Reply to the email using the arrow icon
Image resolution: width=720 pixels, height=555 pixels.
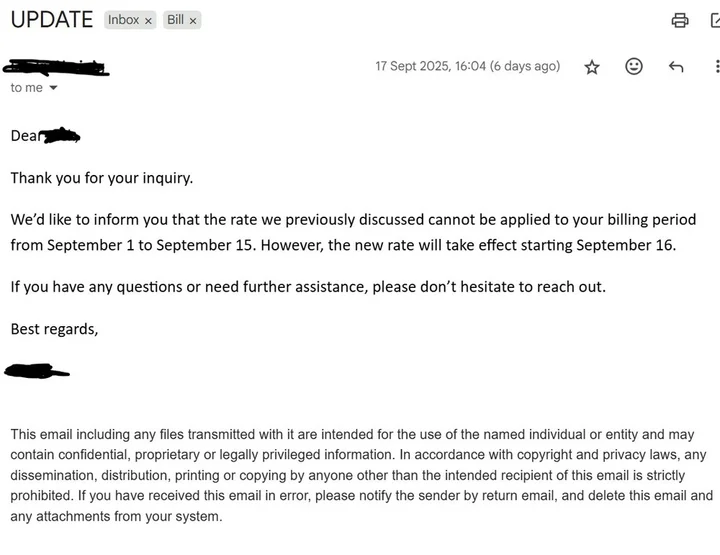tap(676, 67)
